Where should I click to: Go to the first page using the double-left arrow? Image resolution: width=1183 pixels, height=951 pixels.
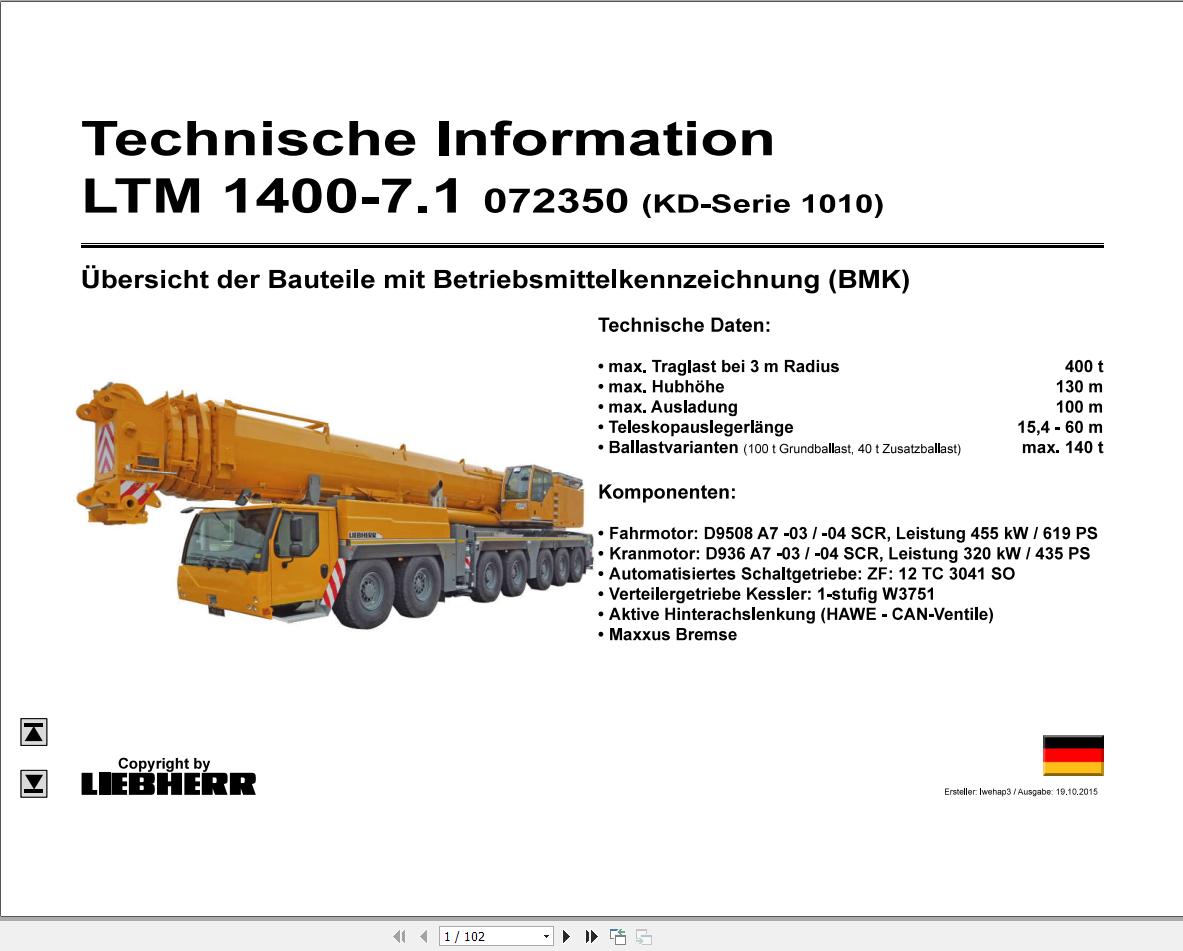pyautogui.click(x=399, y=936)
